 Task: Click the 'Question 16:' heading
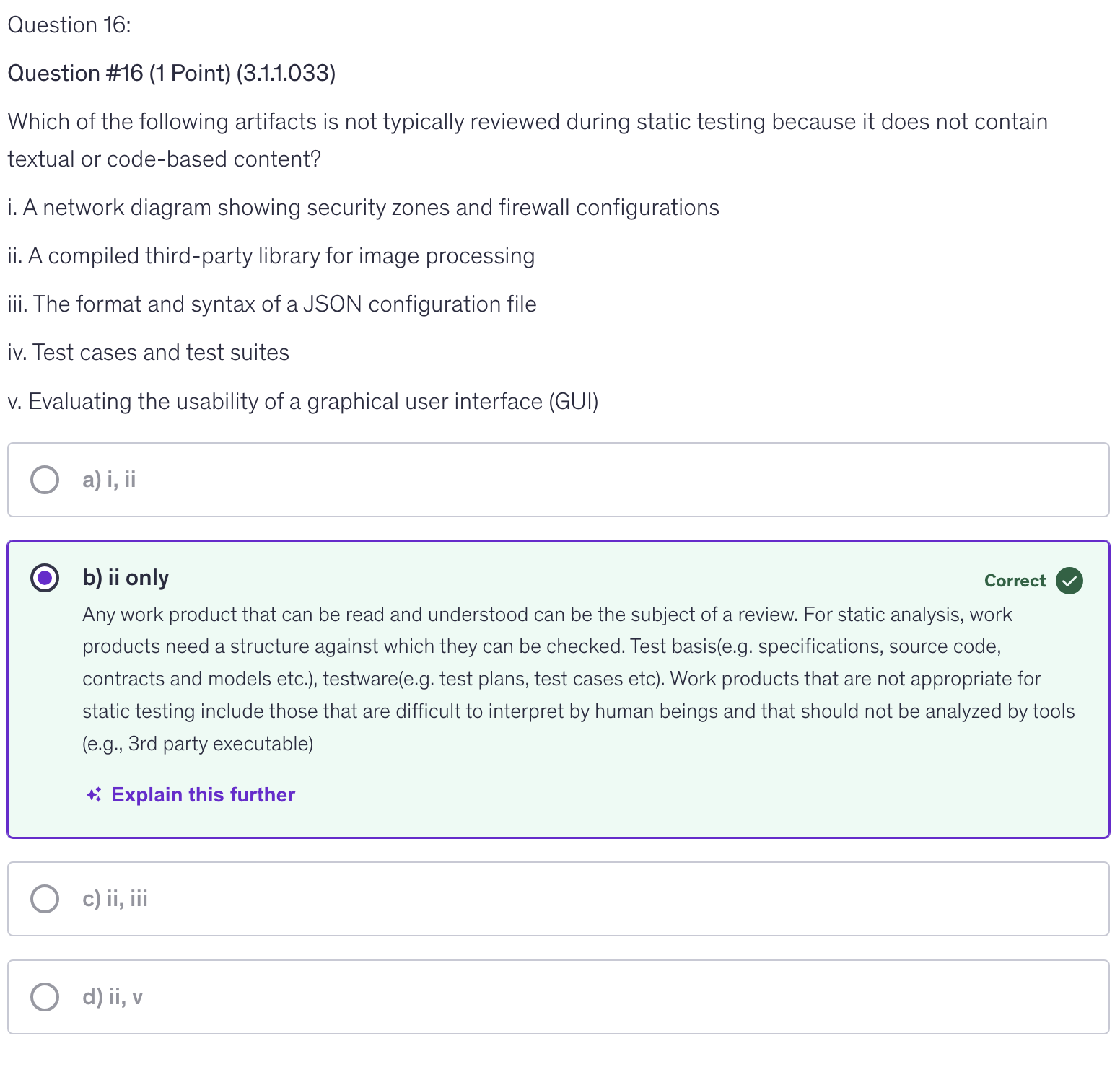click(69, 25)
